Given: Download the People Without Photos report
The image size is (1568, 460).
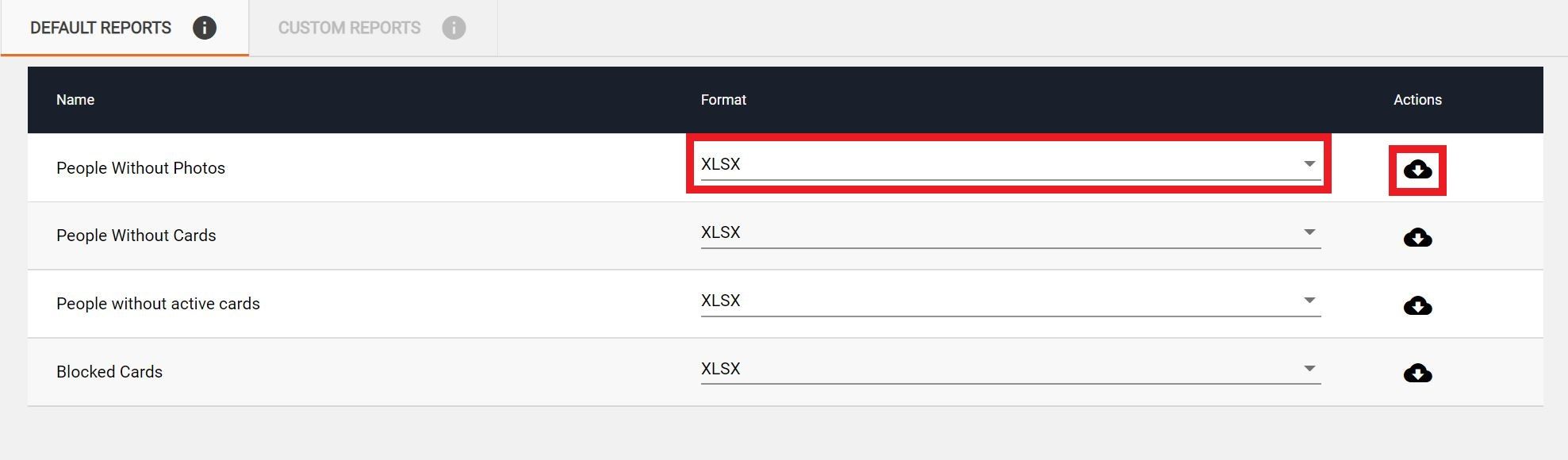Looking at the screenshot, I should [x=1417, y=169].
